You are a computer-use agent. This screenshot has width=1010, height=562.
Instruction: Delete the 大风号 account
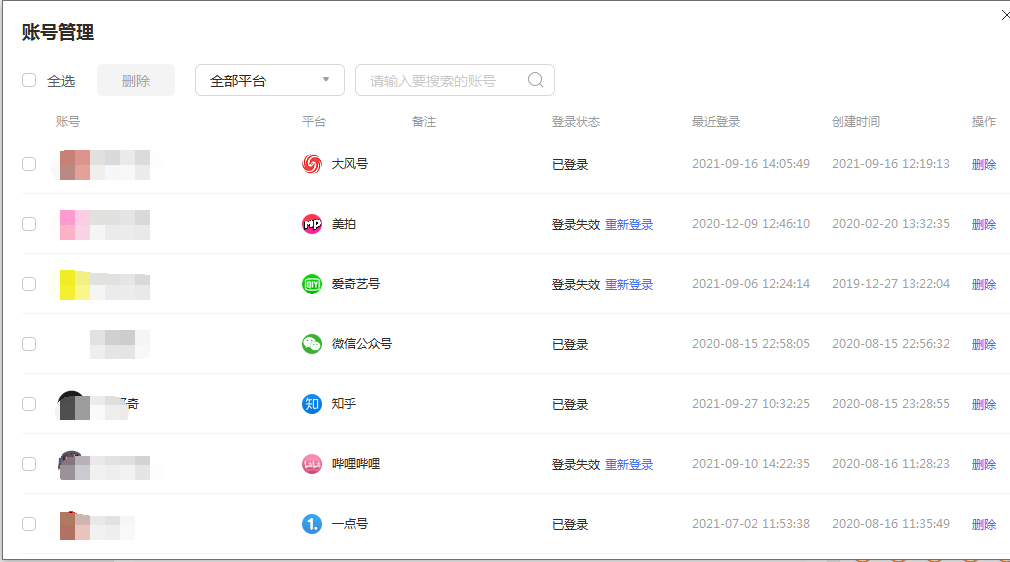[x=984, y=164]
